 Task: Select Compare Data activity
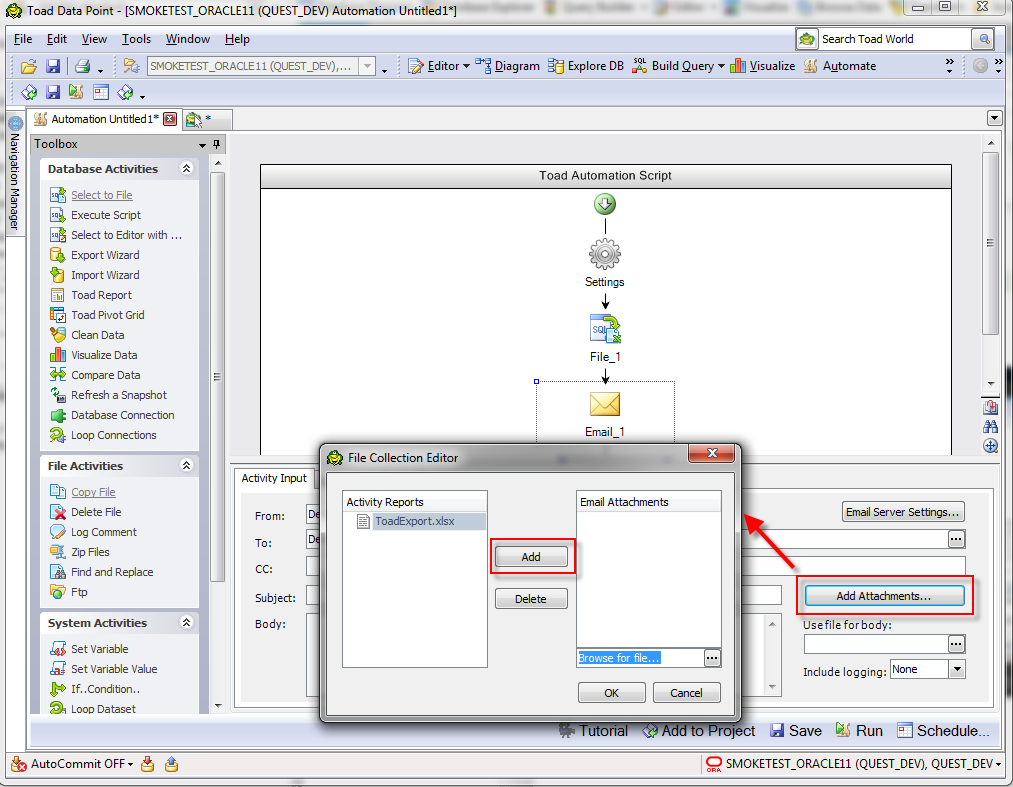pyautogui.click(x=105, y=375)
